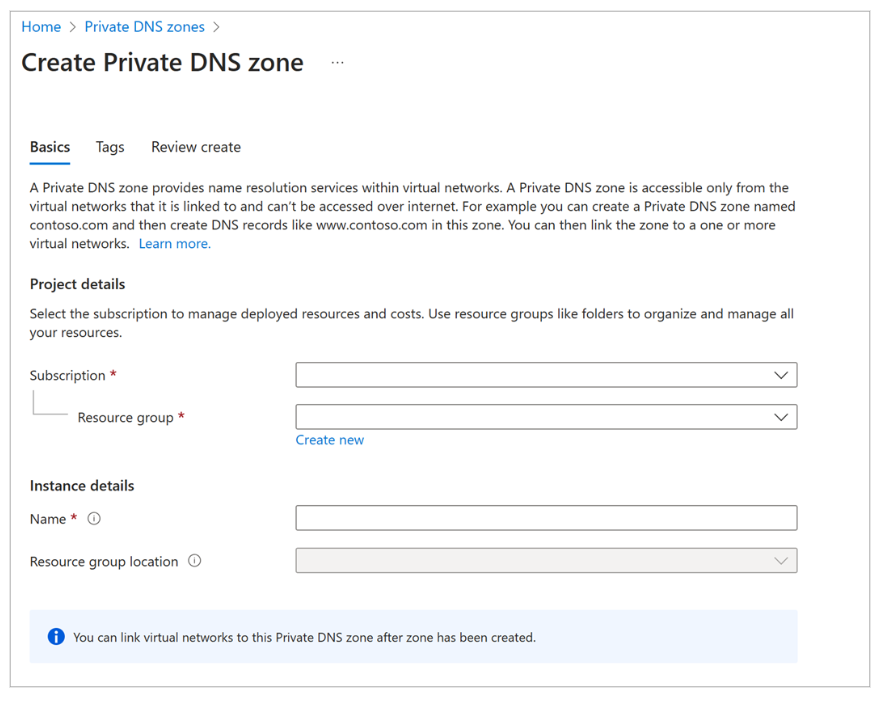Image resolution: width=891 pixels, height=702 pixels.
Task: Open the Resource group location dropdown
Action: tap(782, 560)
